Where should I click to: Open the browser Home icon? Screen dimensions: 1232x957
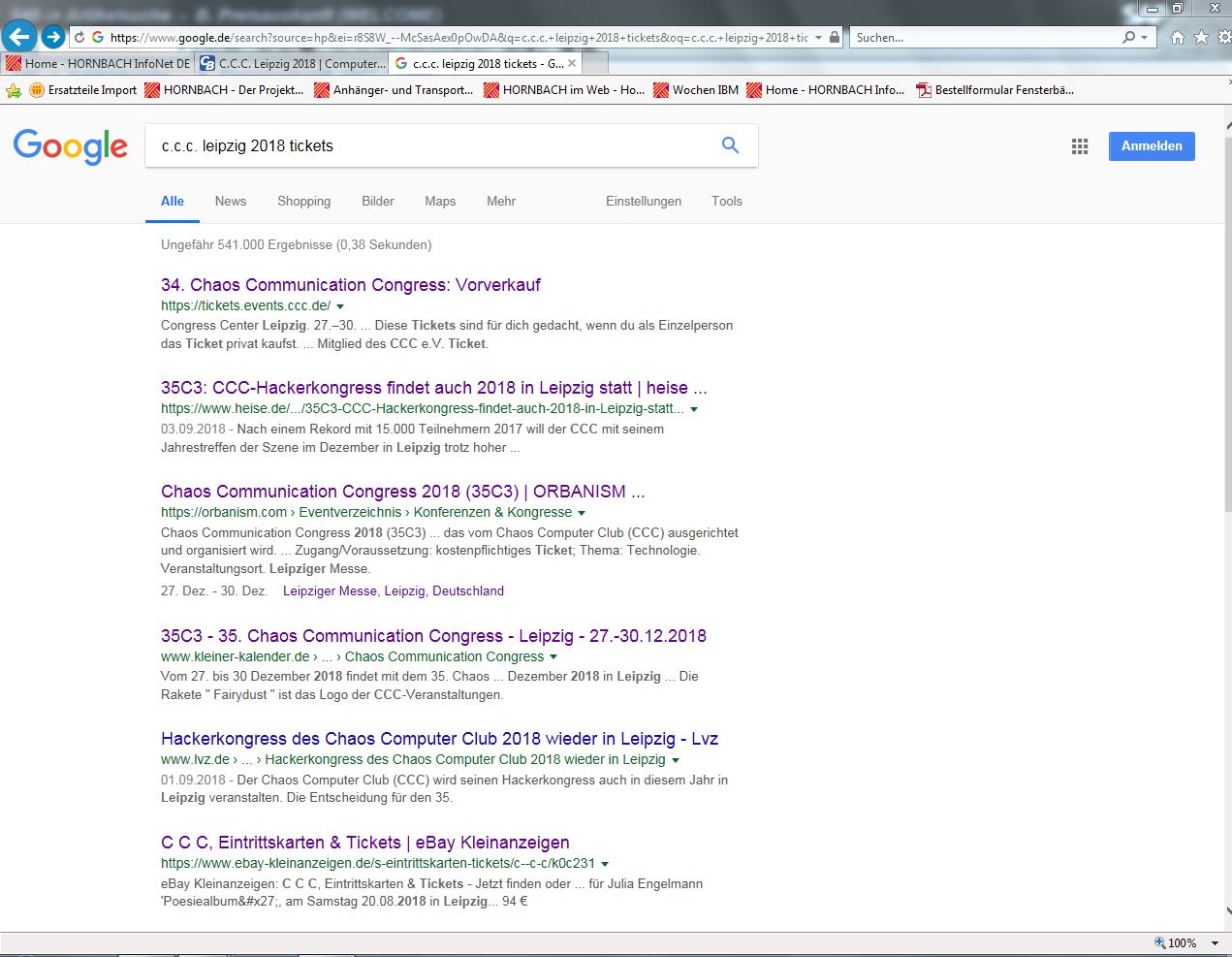click(1178, 37)
